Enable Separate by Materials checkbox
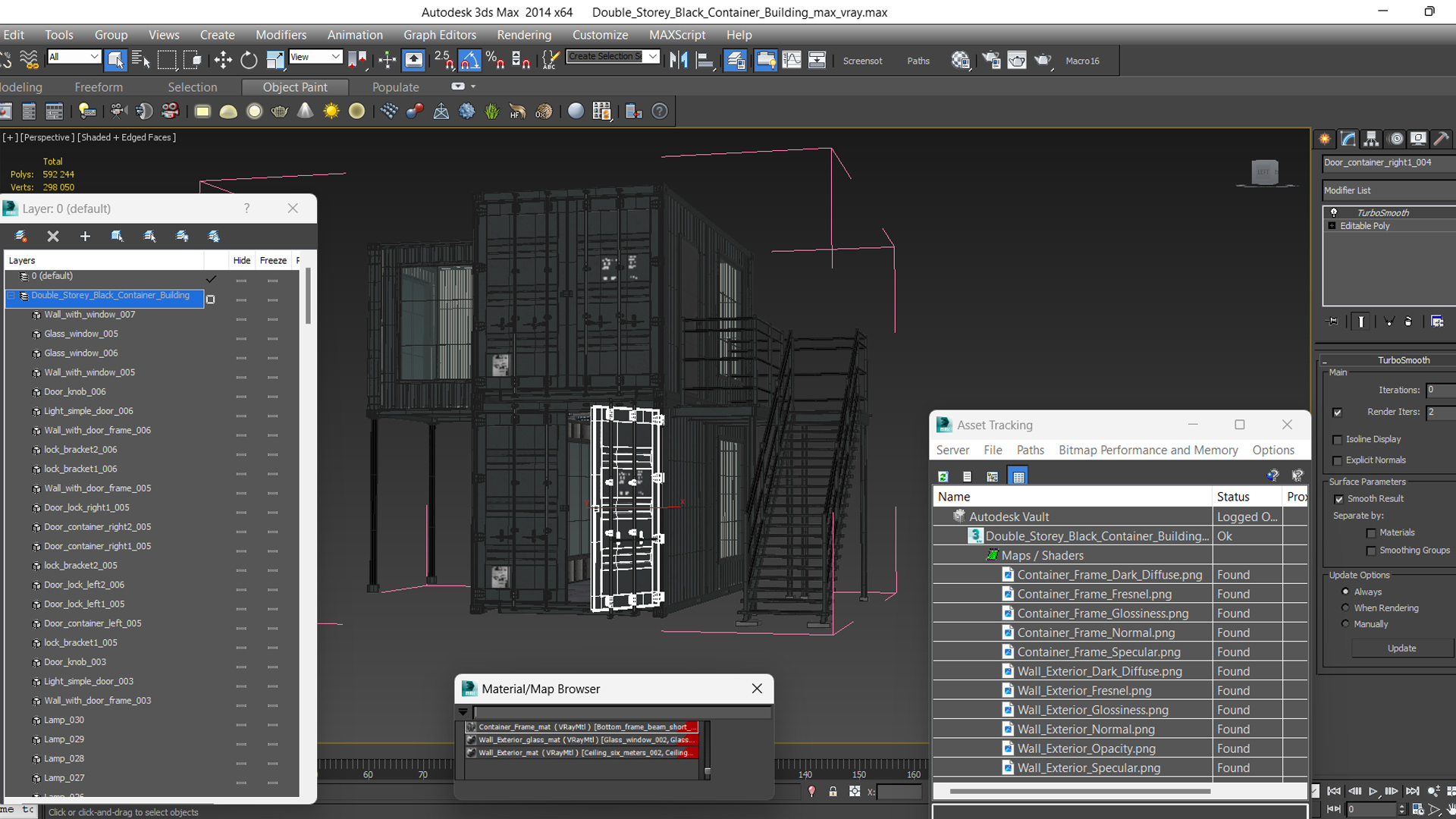Screen dimensions: 1456x819 (x=1371, y=533)
